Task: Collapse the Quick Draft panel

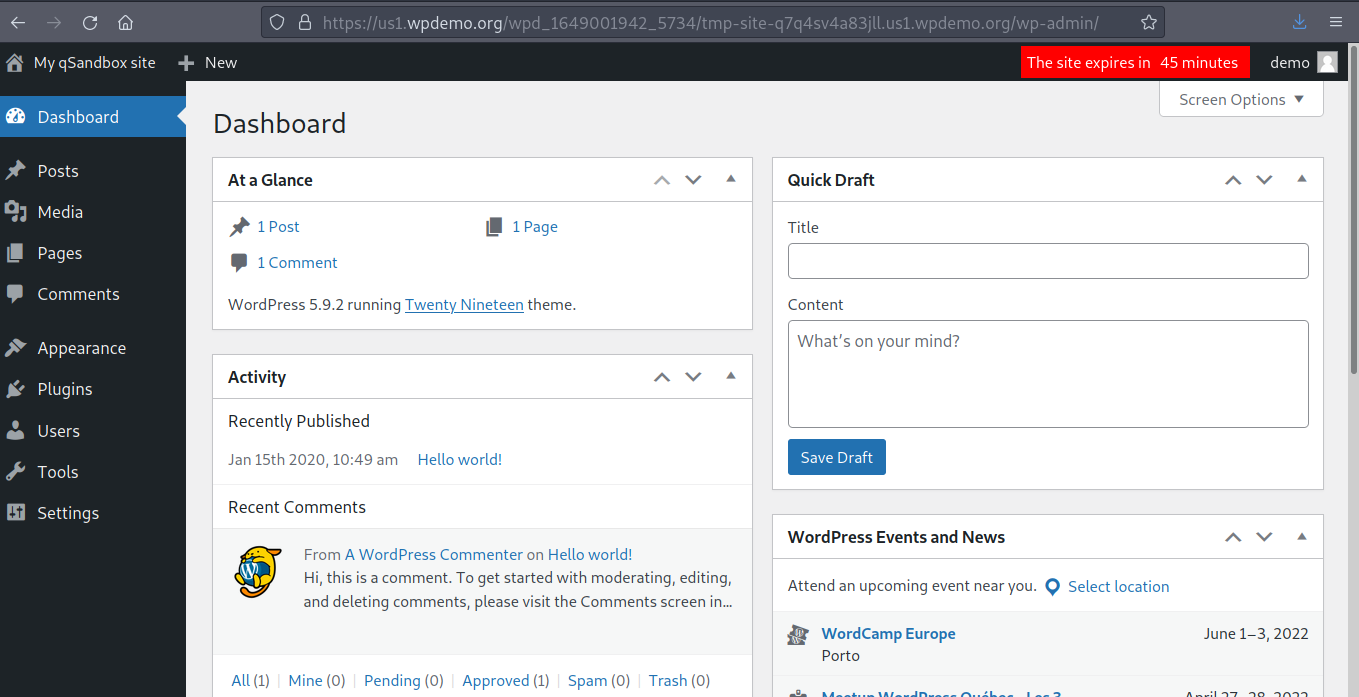Action: (1301, 179)
